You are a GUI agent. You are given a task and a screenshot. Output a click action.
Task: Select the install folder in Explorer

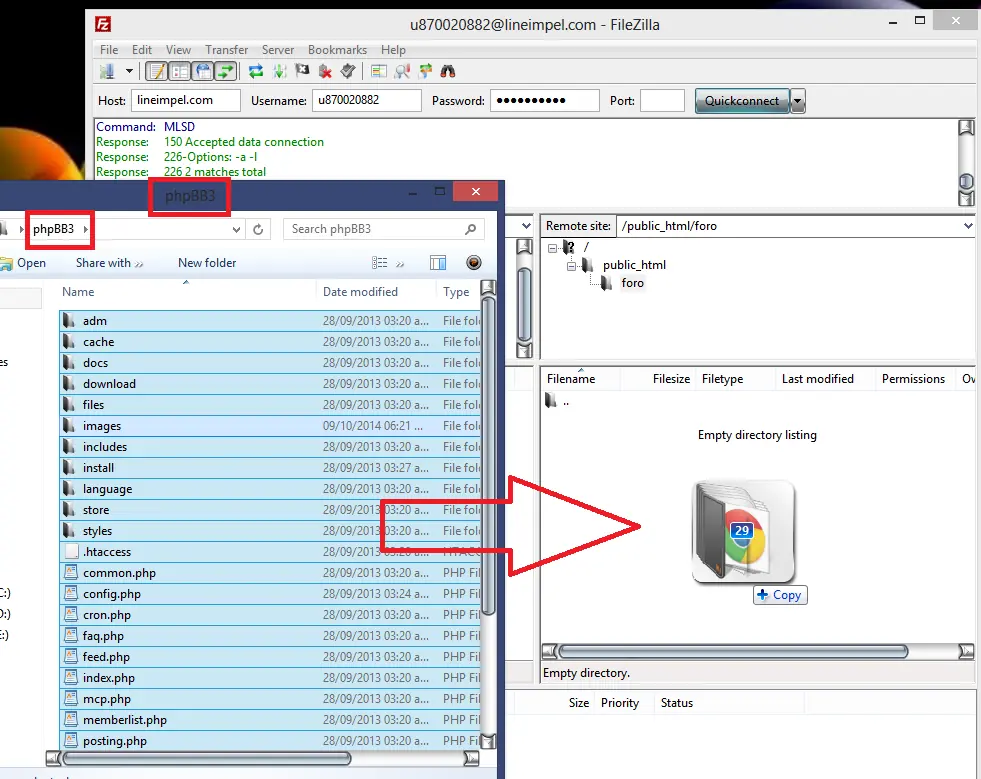(270, 468)
